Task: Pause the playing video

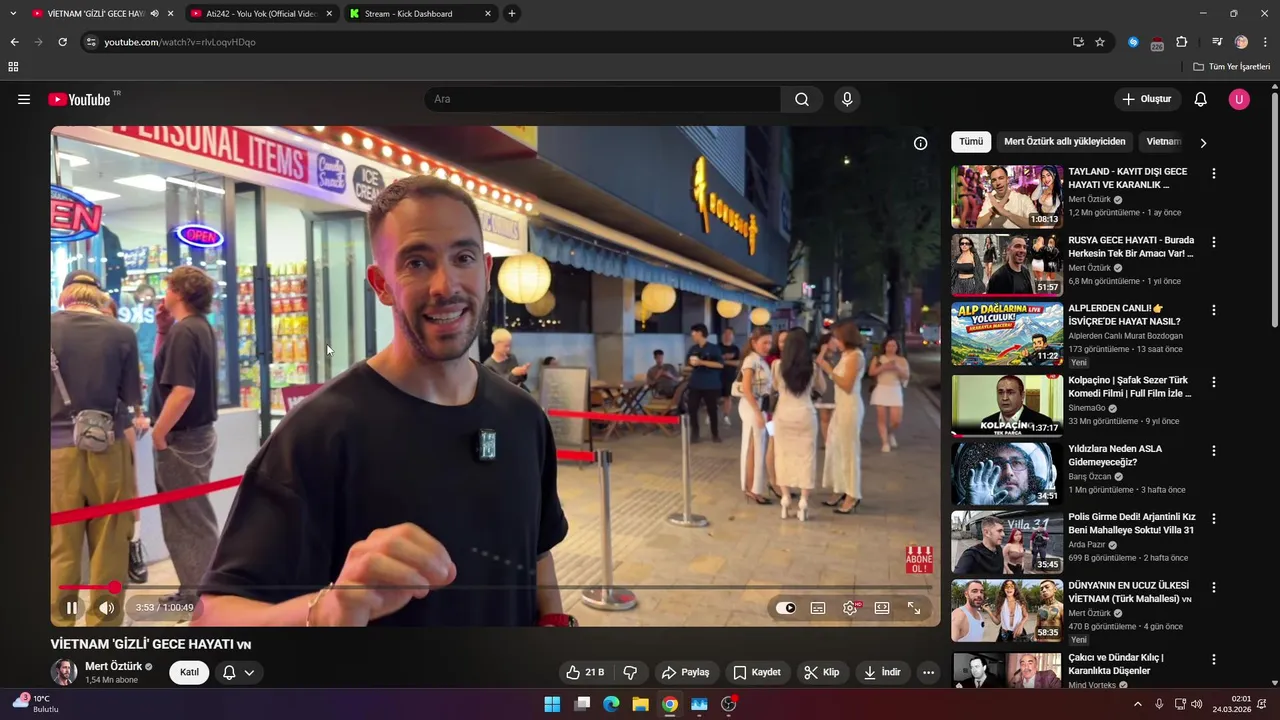Action: (72, 607)
